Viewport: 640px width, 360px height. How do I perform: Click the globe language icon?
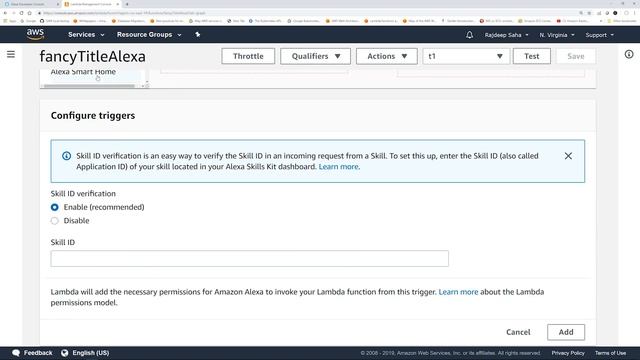[x=64, y=353]
